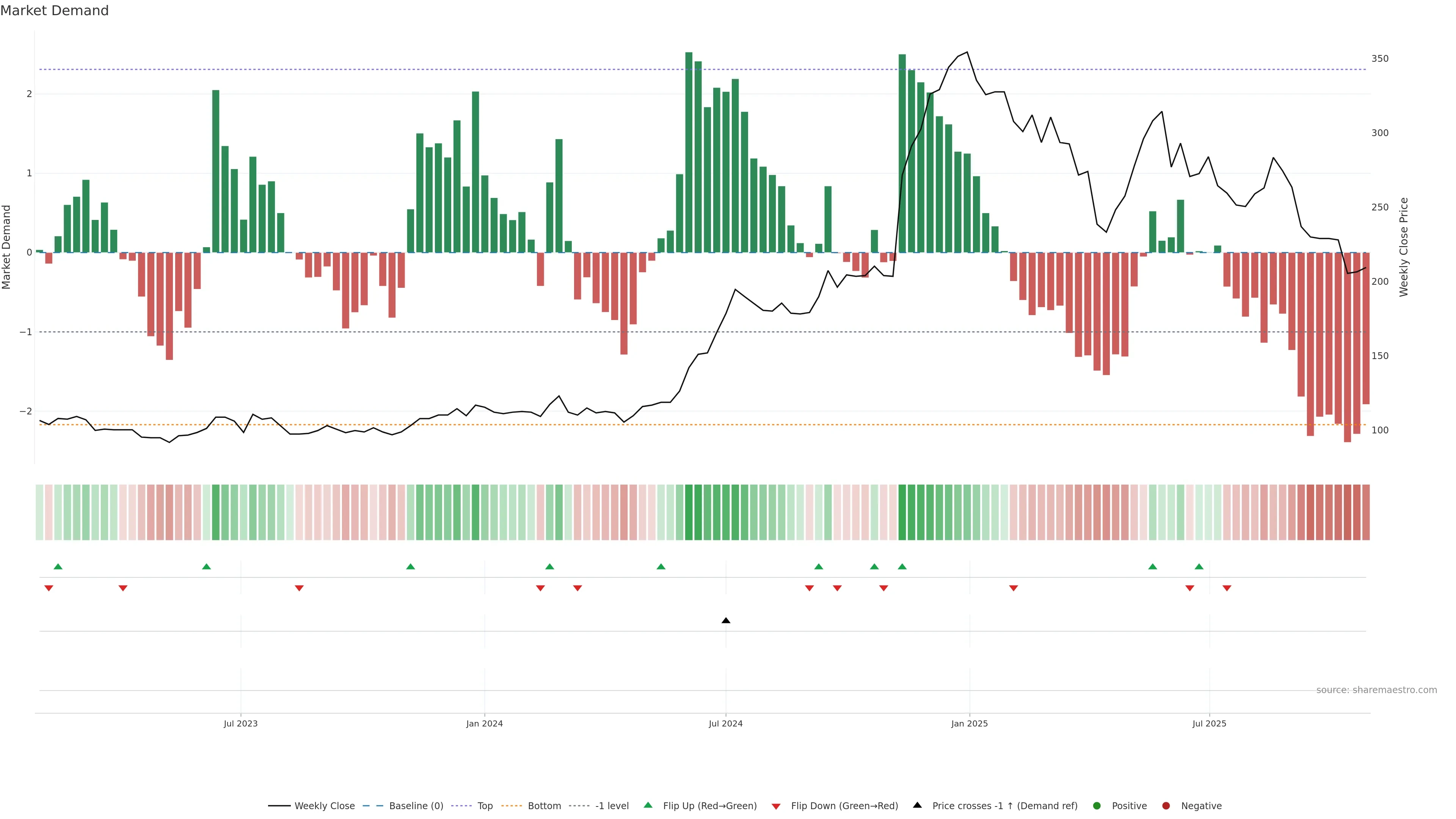
Task: Click the Jan 2024 x-axis label
Action: 485,723
